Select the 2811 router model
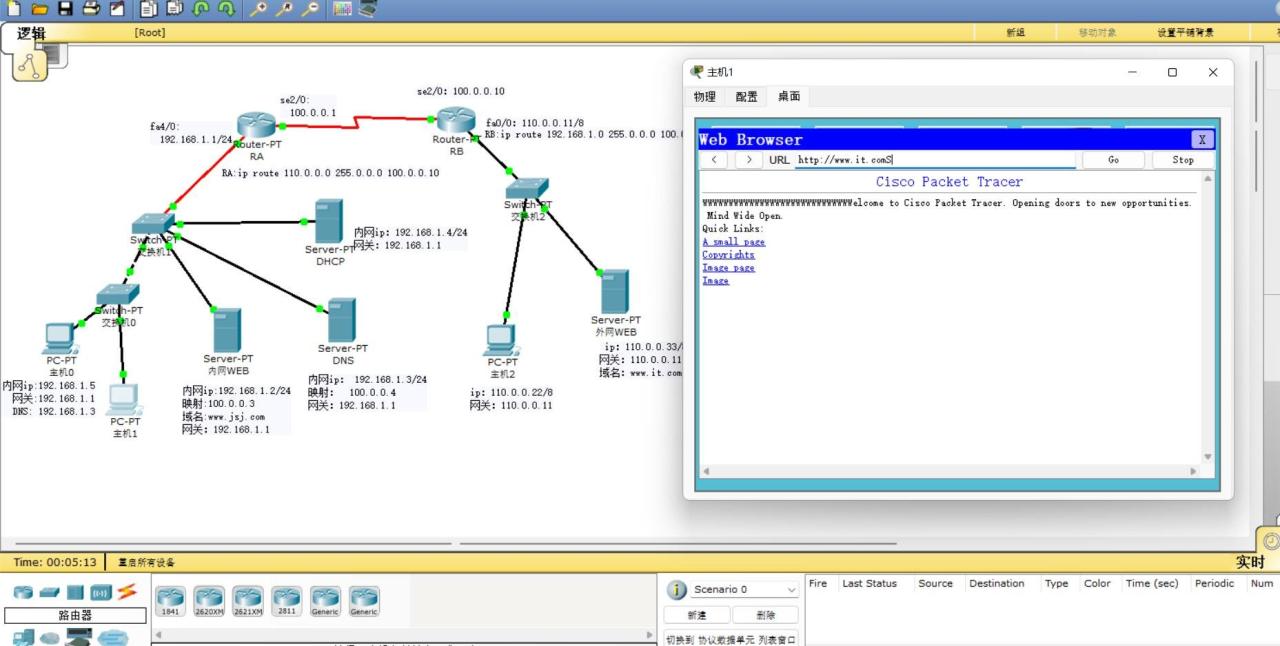 (286, 599)
